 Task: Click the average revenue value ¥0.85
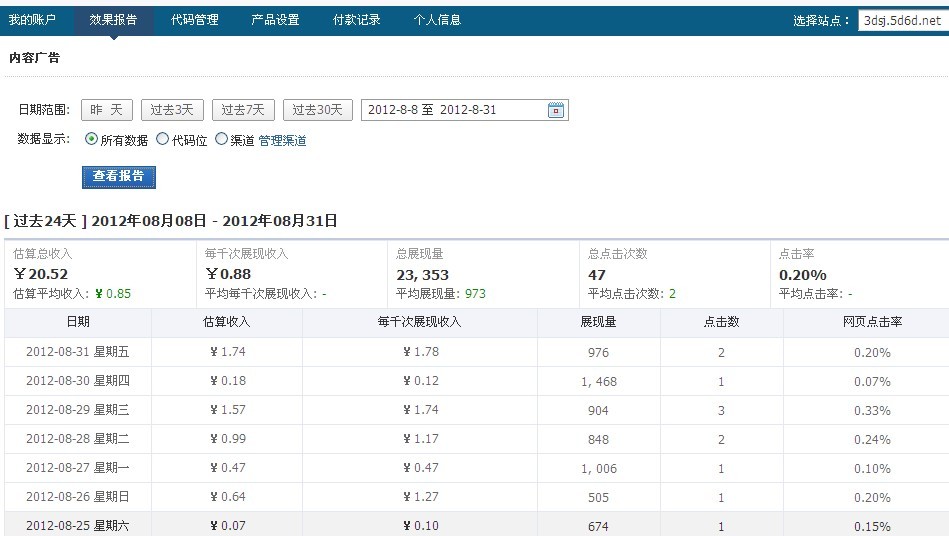pyautogui.click(x=113, y=294)
